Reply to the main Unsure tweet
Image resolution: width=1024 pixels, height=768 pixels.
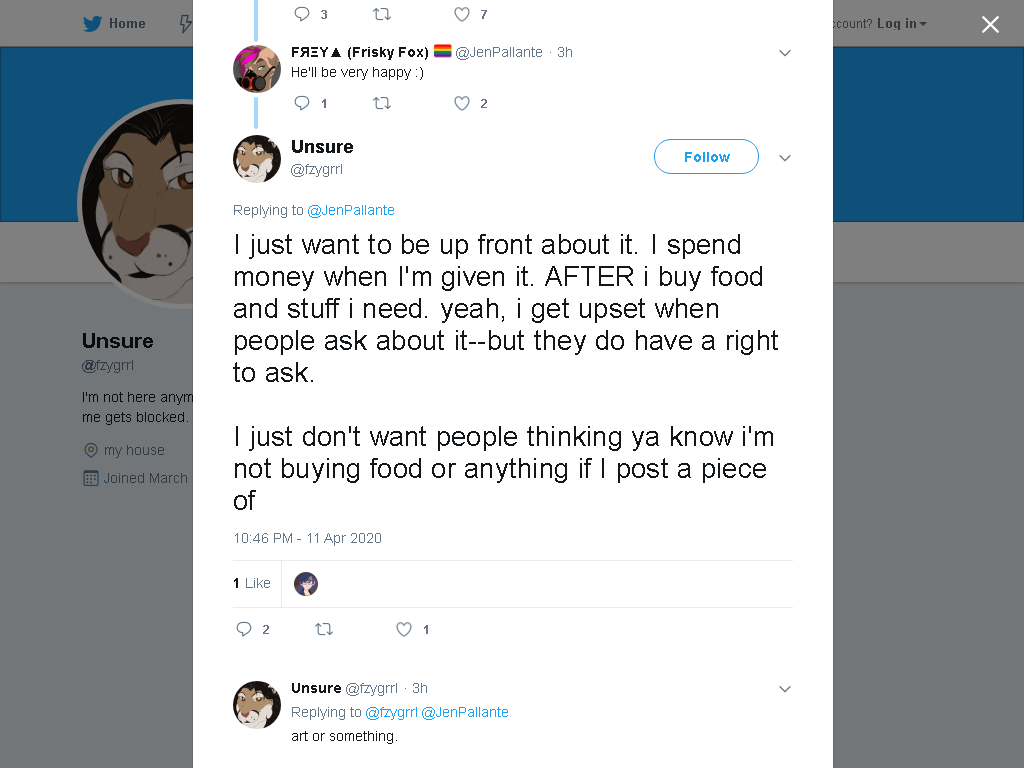point(244,629)
